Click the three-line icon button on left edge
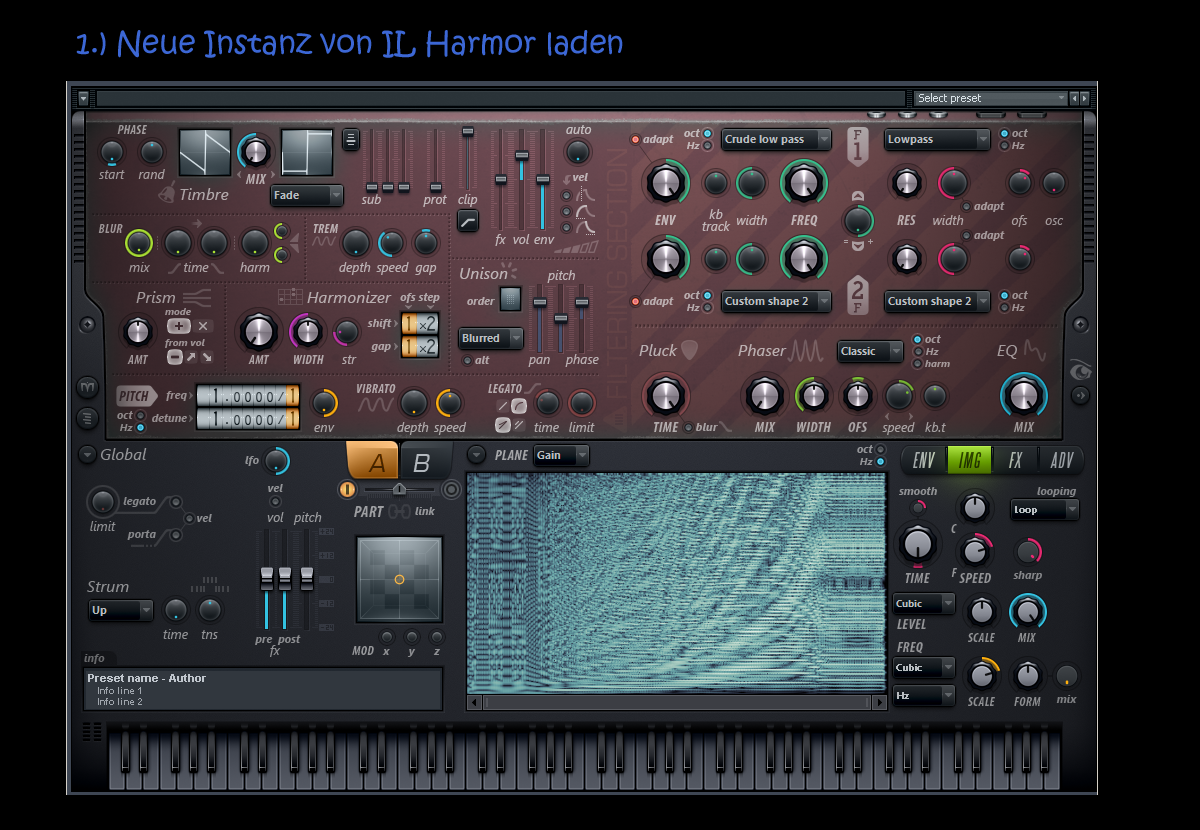This screenshot has width=1200, height=830. (87, 417)
